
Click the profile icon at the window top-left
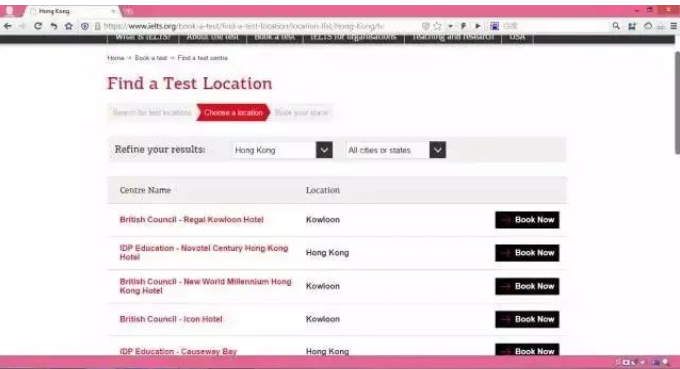click(x=10, y=11)
